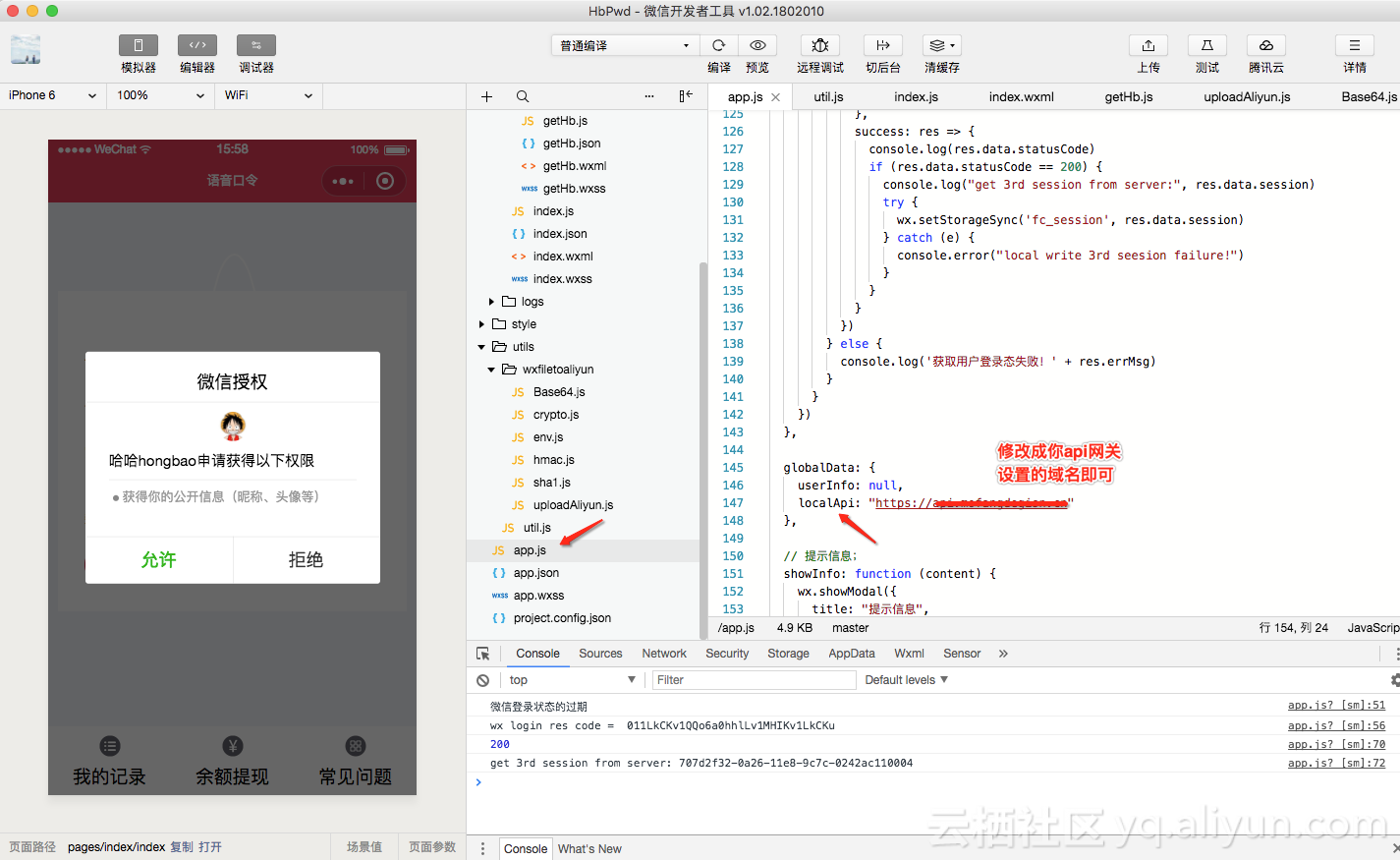Collapse the wxfiletoaliyun folder

click(491, 370)
